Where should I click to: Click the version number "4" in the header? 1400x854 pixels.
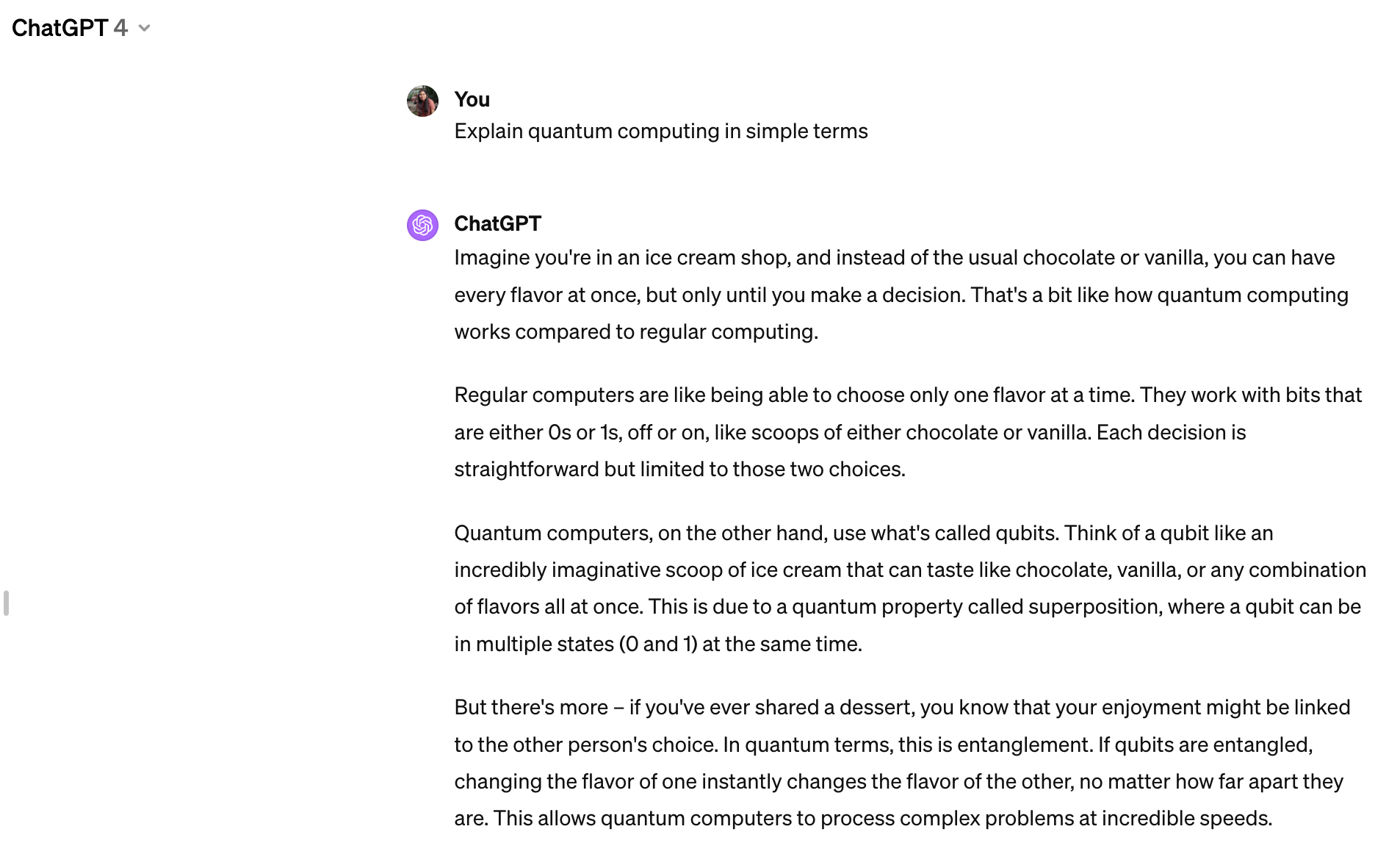coord(120,28)
